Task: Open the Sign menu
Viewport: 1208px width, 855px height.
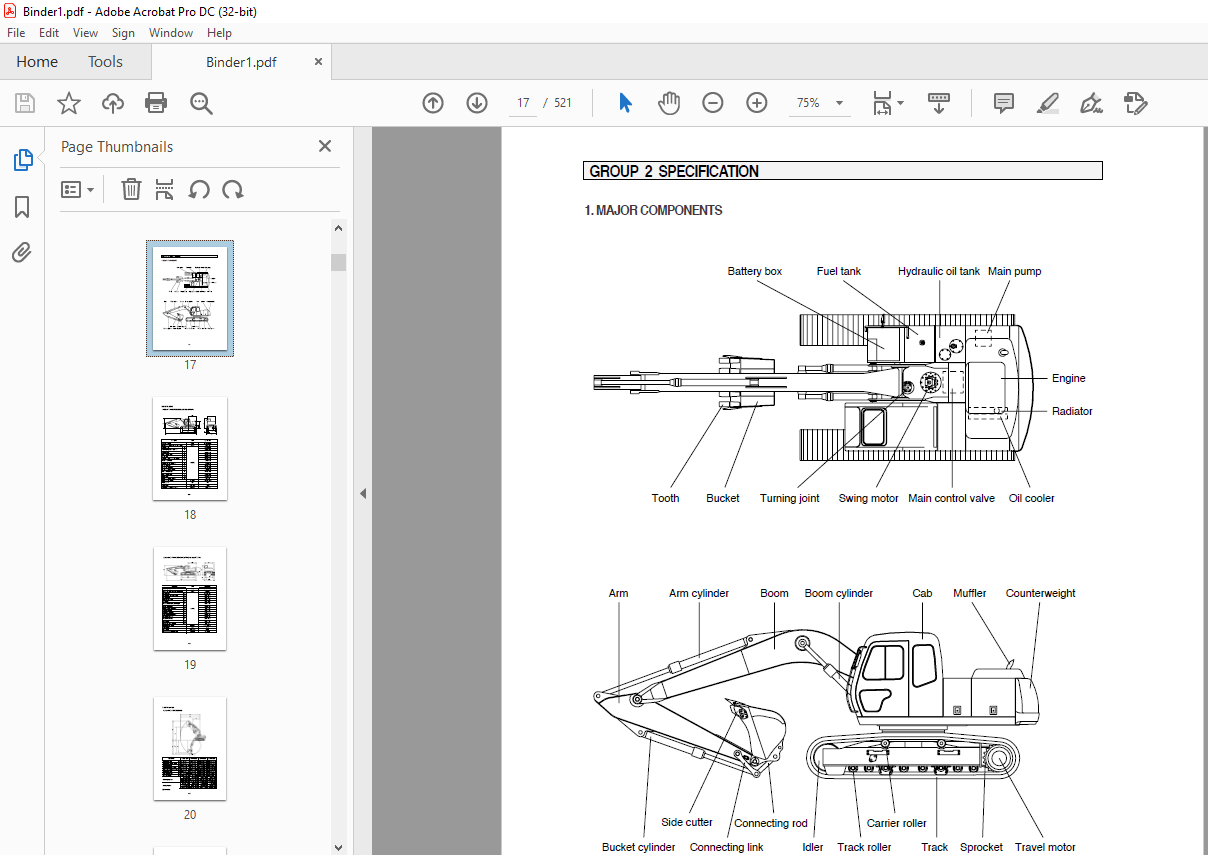Action: (x=123, y=33)
